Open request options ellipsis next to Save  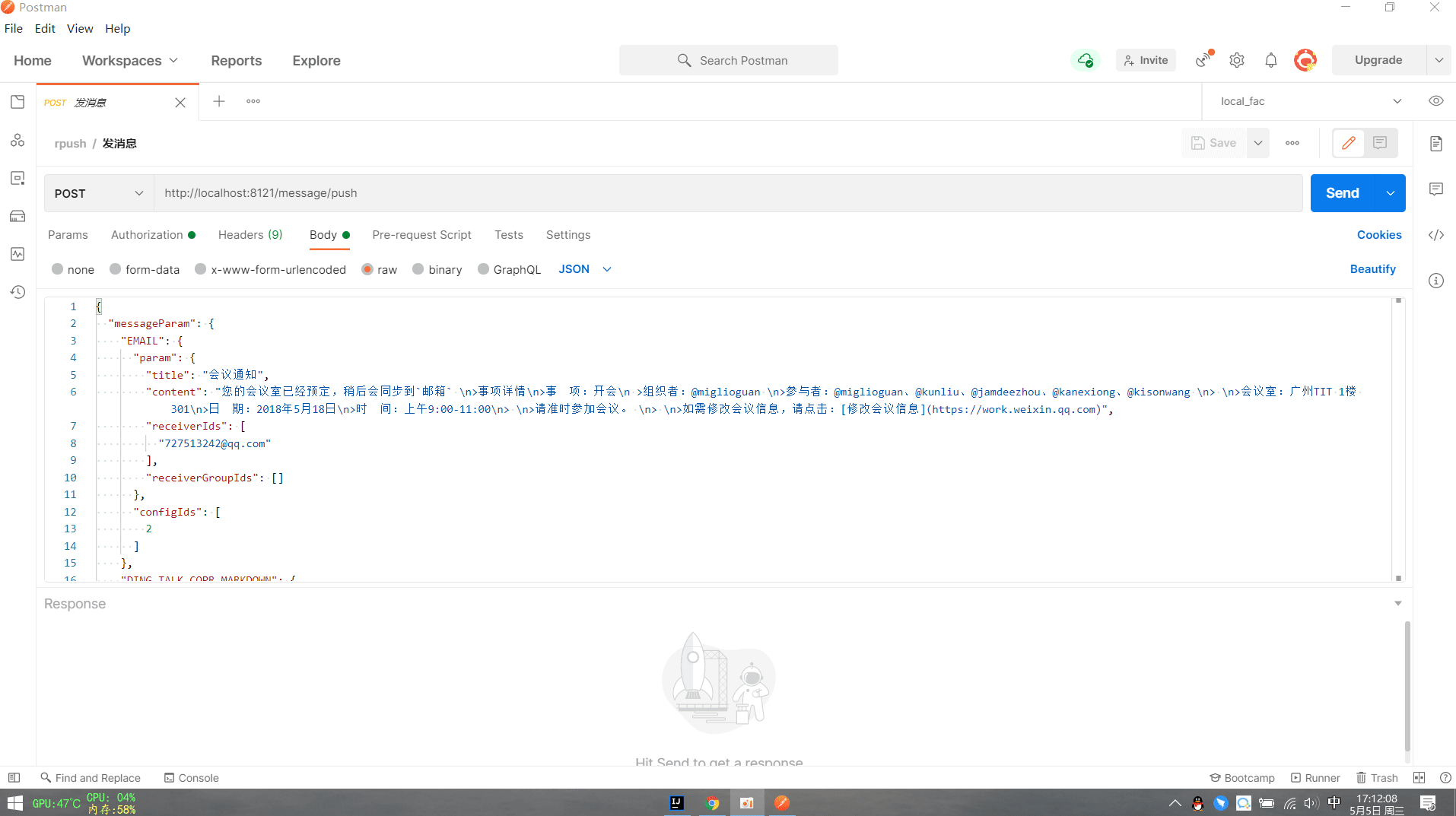(x=1292, y=143)
